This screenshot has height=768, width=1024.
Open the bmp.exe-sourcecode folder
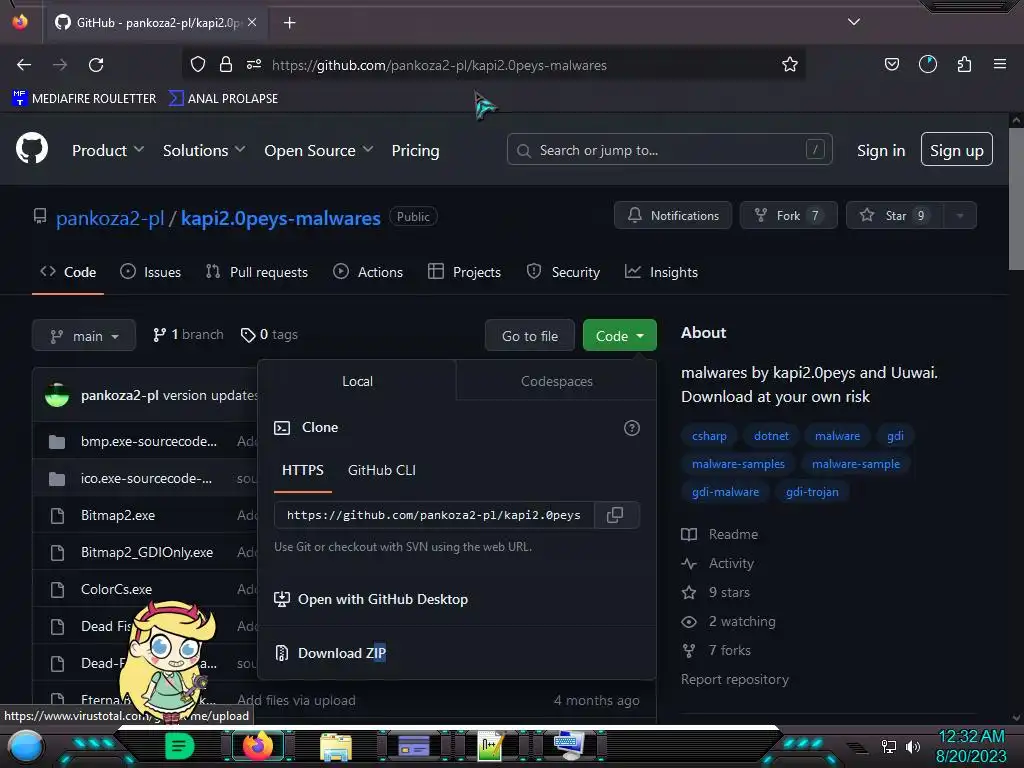click(148, 441)
